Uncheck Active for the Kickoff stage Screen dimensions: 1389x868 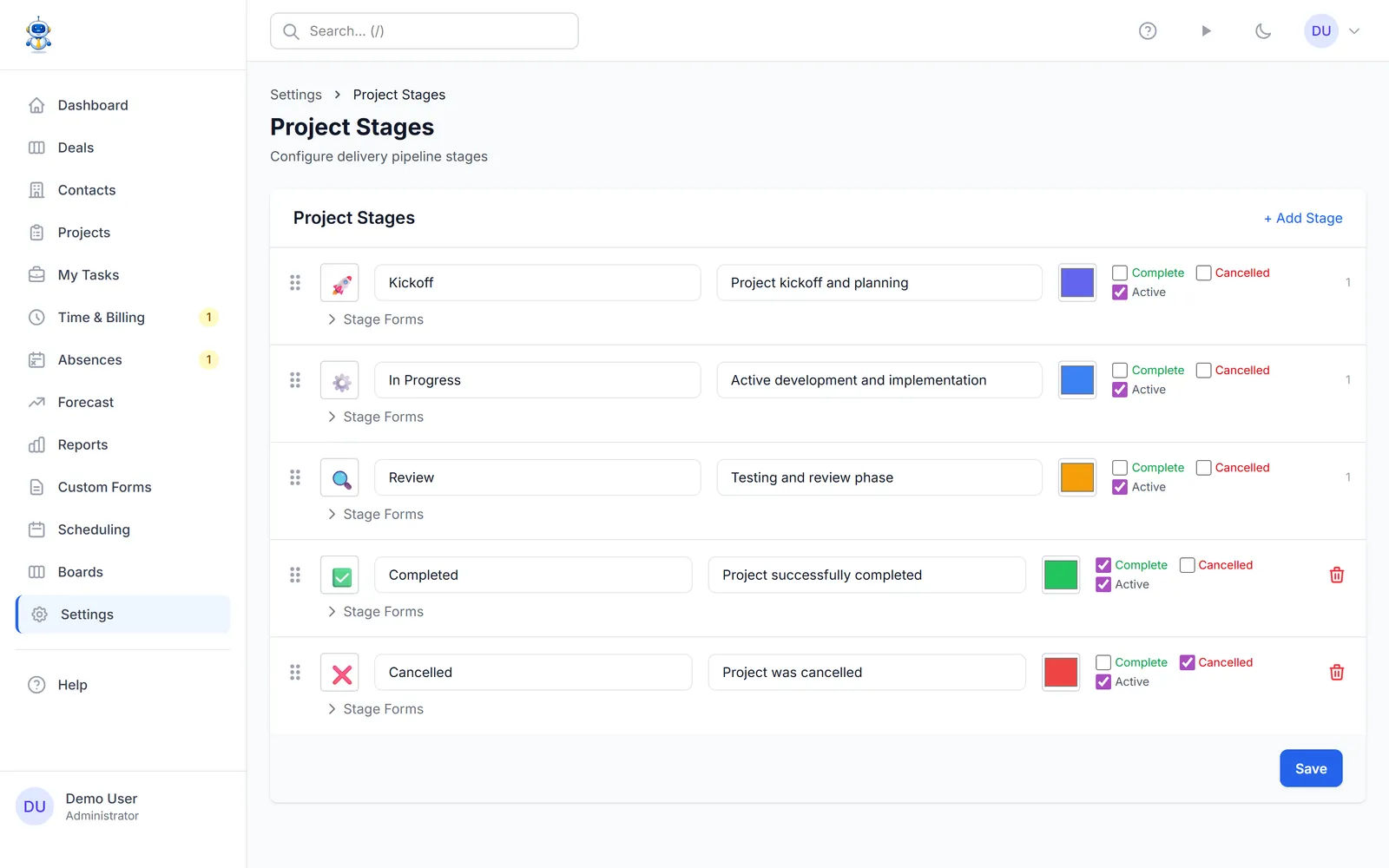point(1120,293)
